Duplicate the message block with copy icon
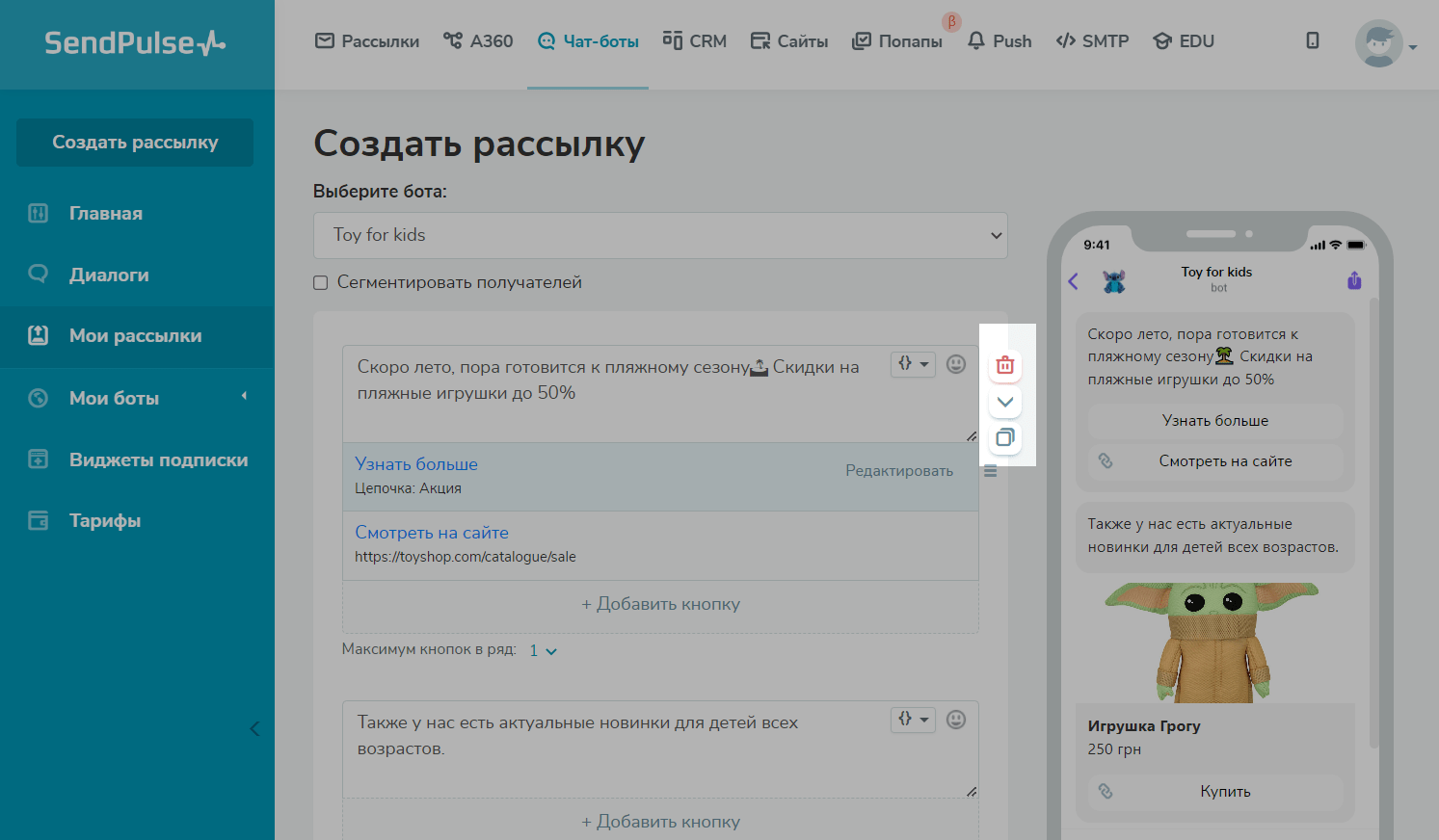1439x840 pixels. 1004,438
